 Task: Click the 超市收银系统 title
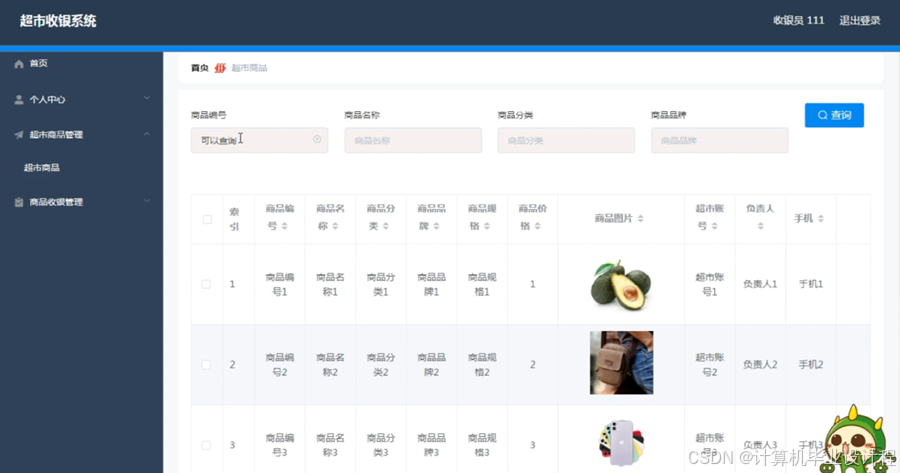58,21
